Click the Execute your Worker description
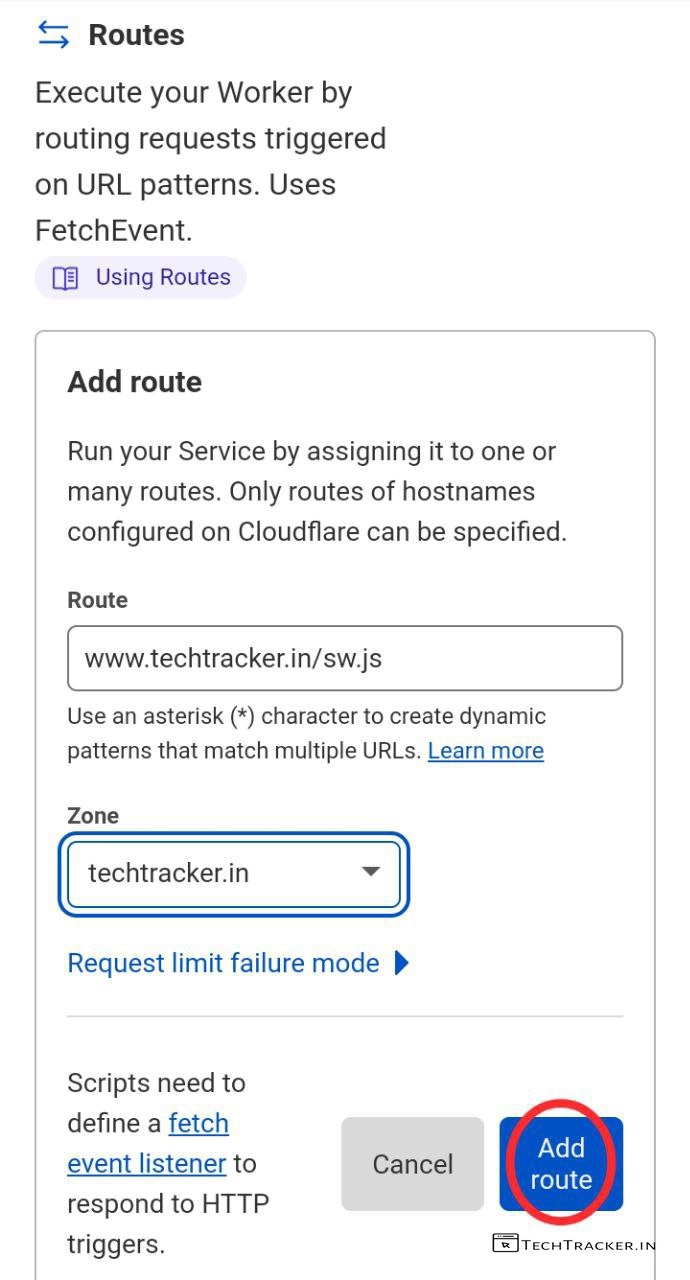The image size is (690, 1280). point(210,161)
